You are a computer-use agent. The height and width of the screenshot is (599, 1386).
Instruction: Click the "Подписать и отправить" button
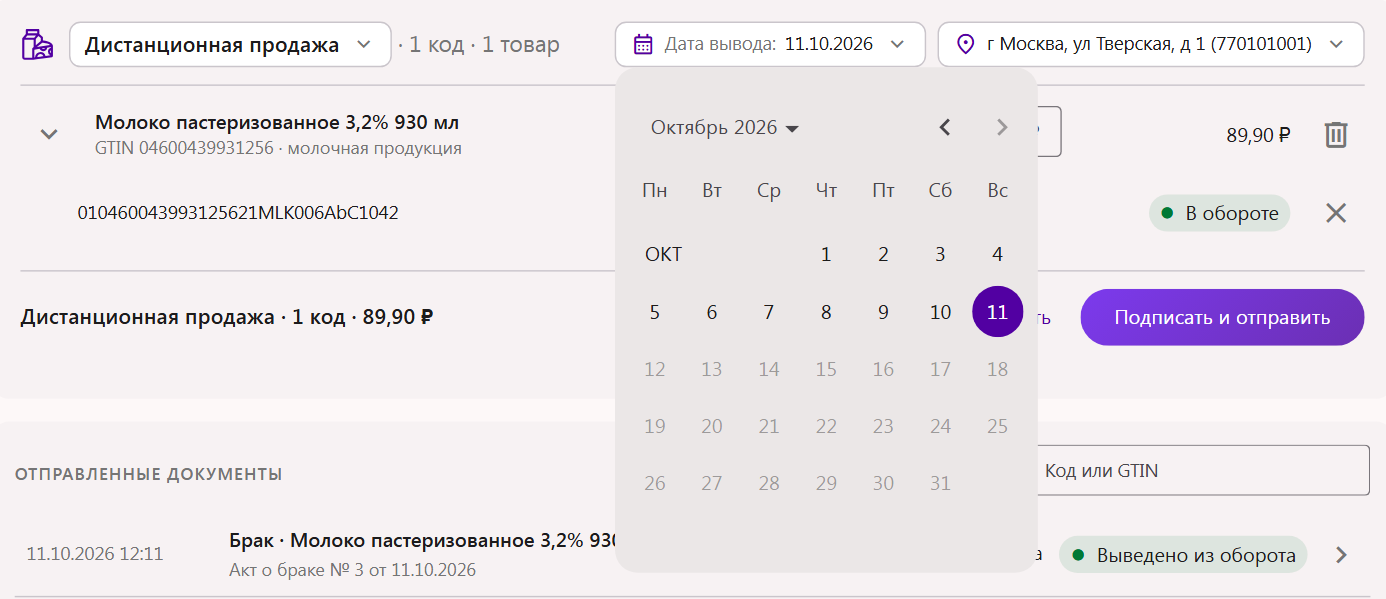click(1222, 318)
